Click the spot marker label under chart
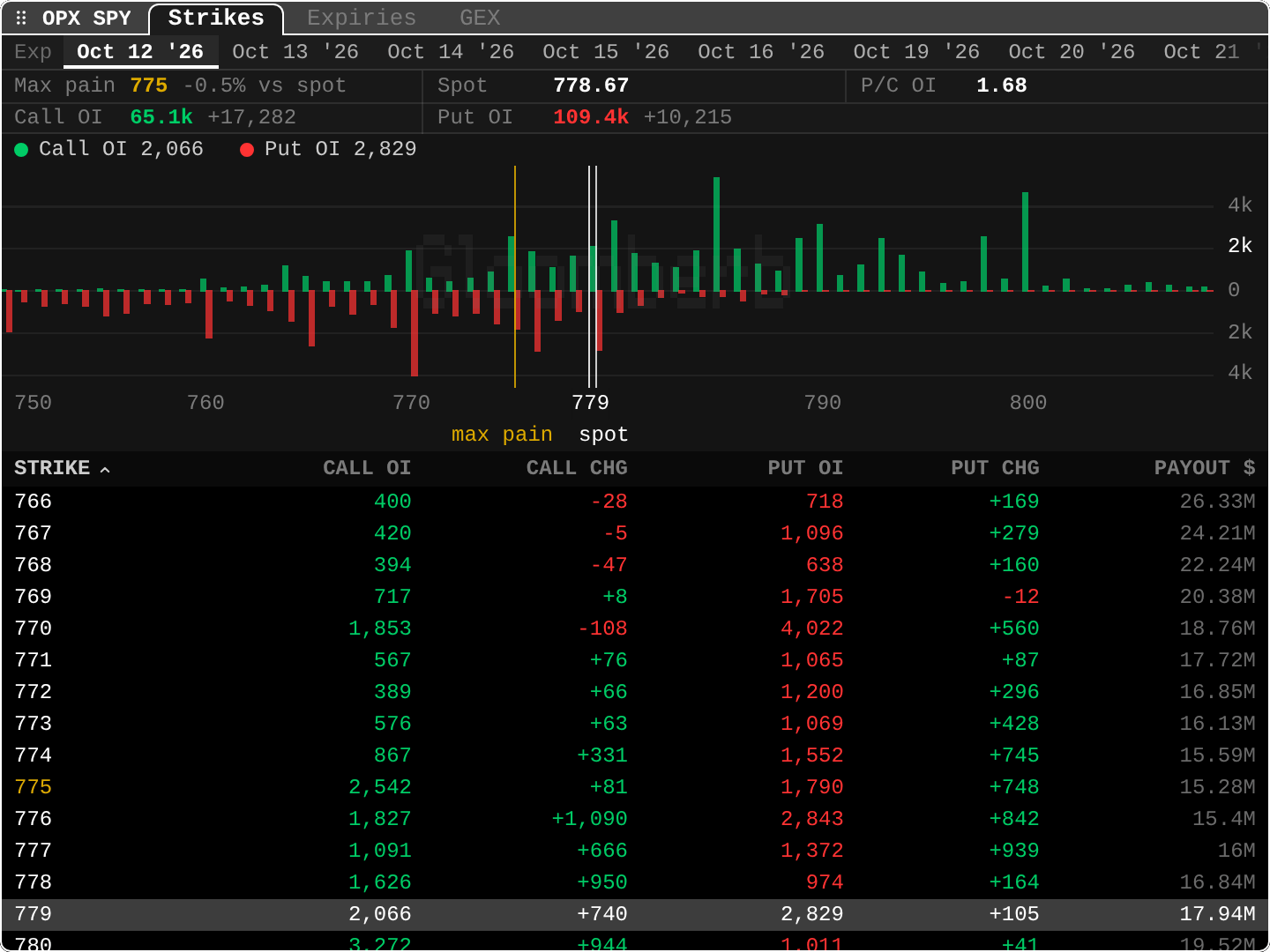1270x952 pixels. tap(603, 435)
